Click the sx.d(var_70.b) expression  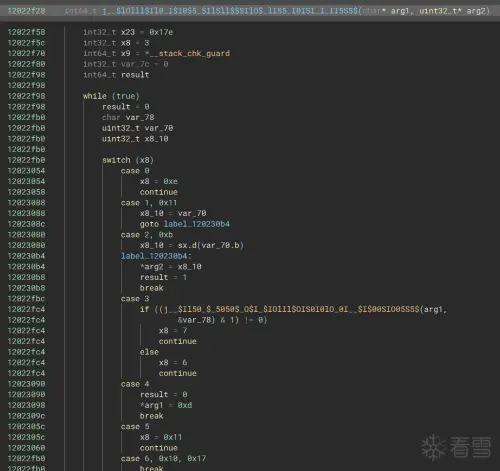click(211, 245)
